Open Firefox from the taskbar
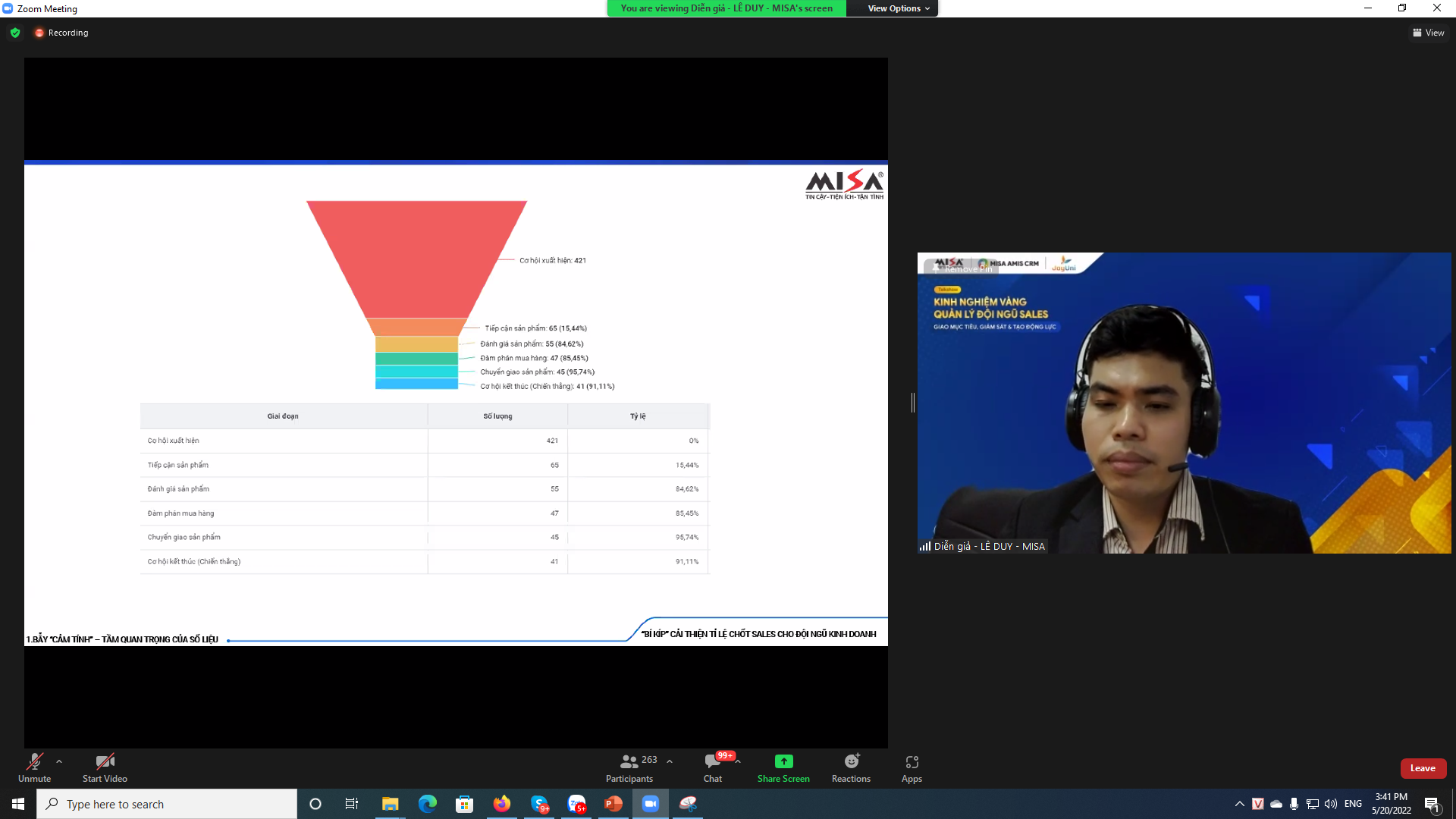 501,804
